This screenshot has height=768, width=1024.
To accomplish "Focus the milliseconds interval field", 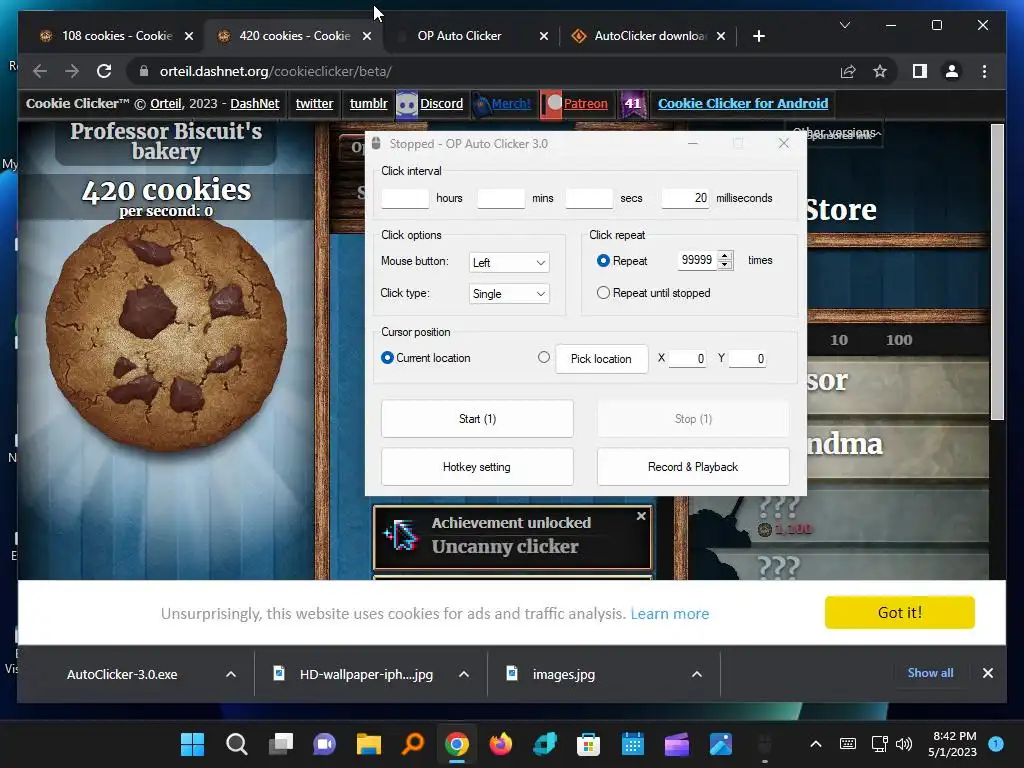I will (685, 198).
